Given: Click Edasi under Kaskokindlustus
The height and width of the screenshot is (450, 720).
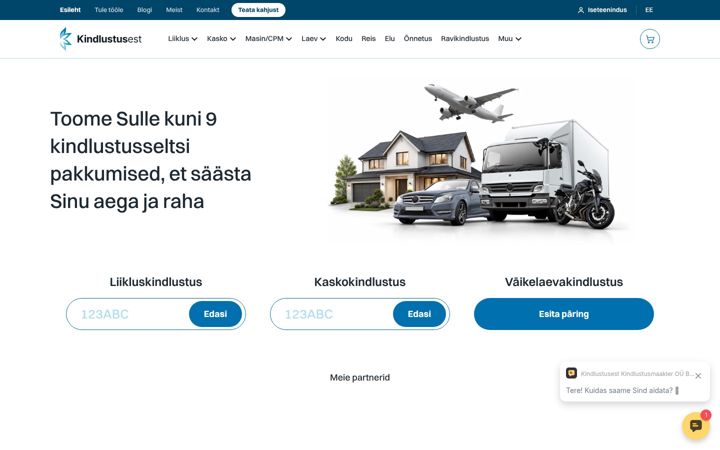Looking at the screenshot, I should click(x=419, y=314).
